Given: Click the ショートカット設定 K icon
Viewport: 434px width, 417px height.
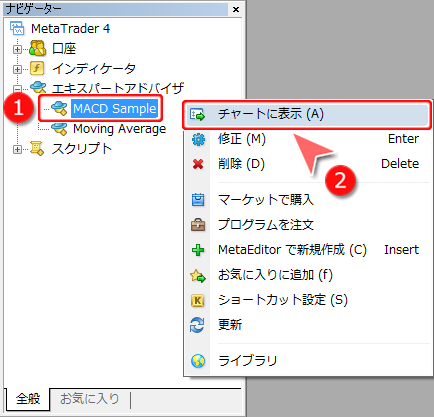Looking at the screenshot, I should [198, 301].
